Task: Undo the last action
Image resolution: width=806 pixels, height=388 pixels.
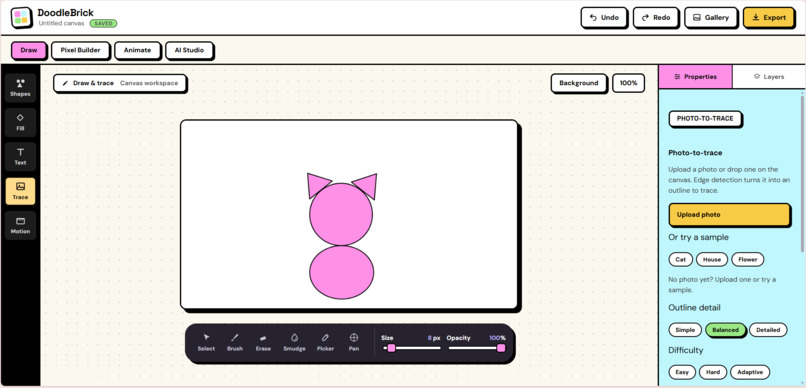Action: 604,17
